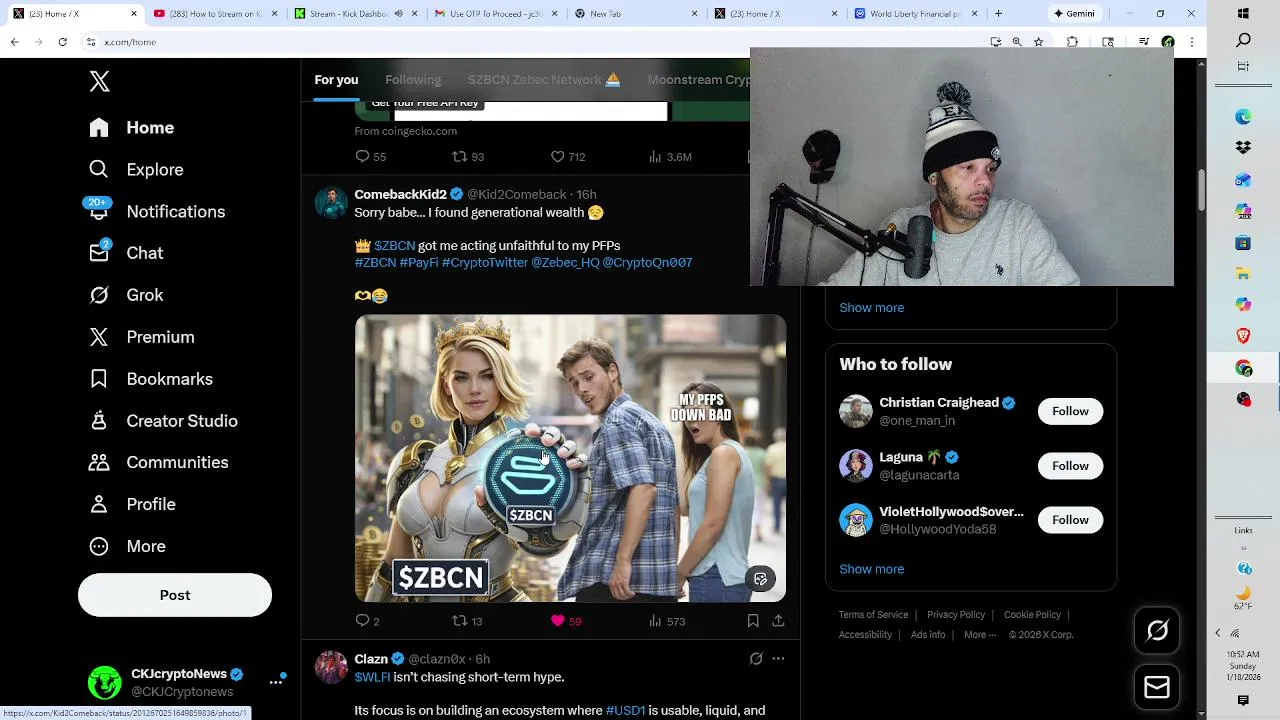This screenshot has height=720, width=1280.
Task: Open the floating messages envelope button
Action: [x=1157, y=687]
